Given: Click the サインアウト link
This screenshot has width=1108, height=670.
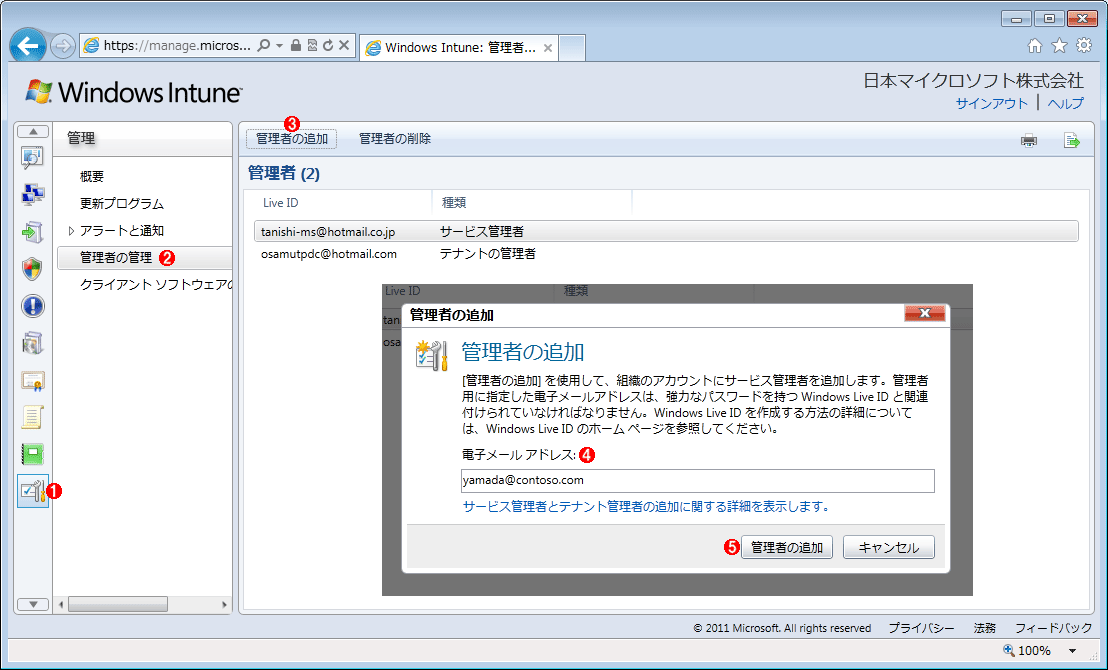Looking at the screenshot, I should 991,103.
